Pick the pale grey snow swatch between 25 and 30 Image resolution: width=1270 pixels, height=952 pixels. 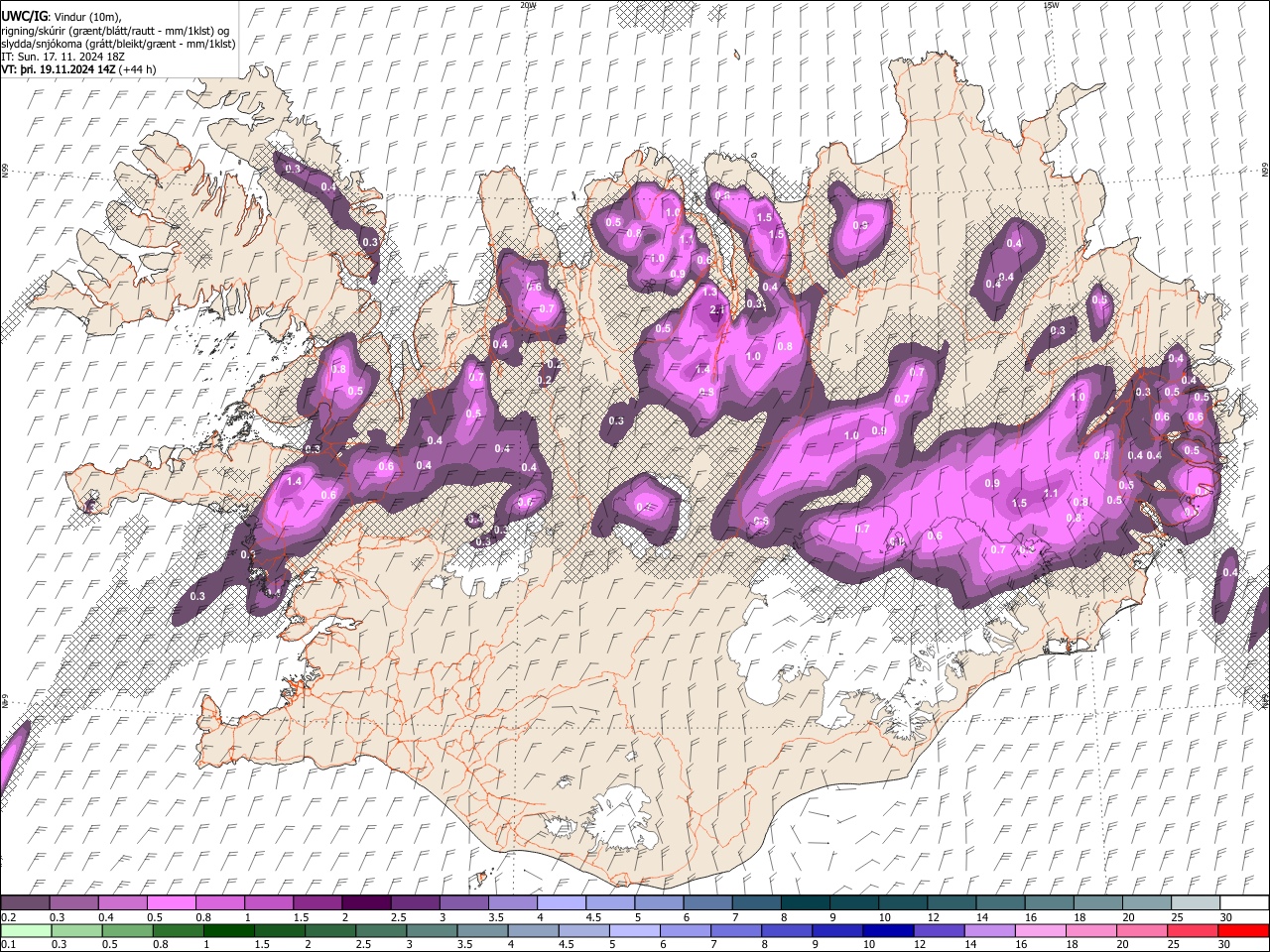[x=1197, y=903]
